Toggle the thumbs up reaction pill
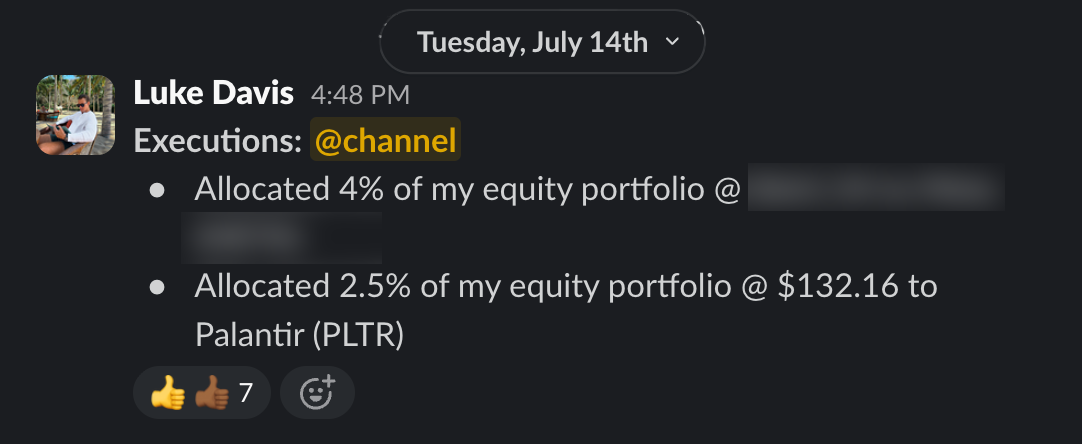1082x444 pixels. pos(201,393)
